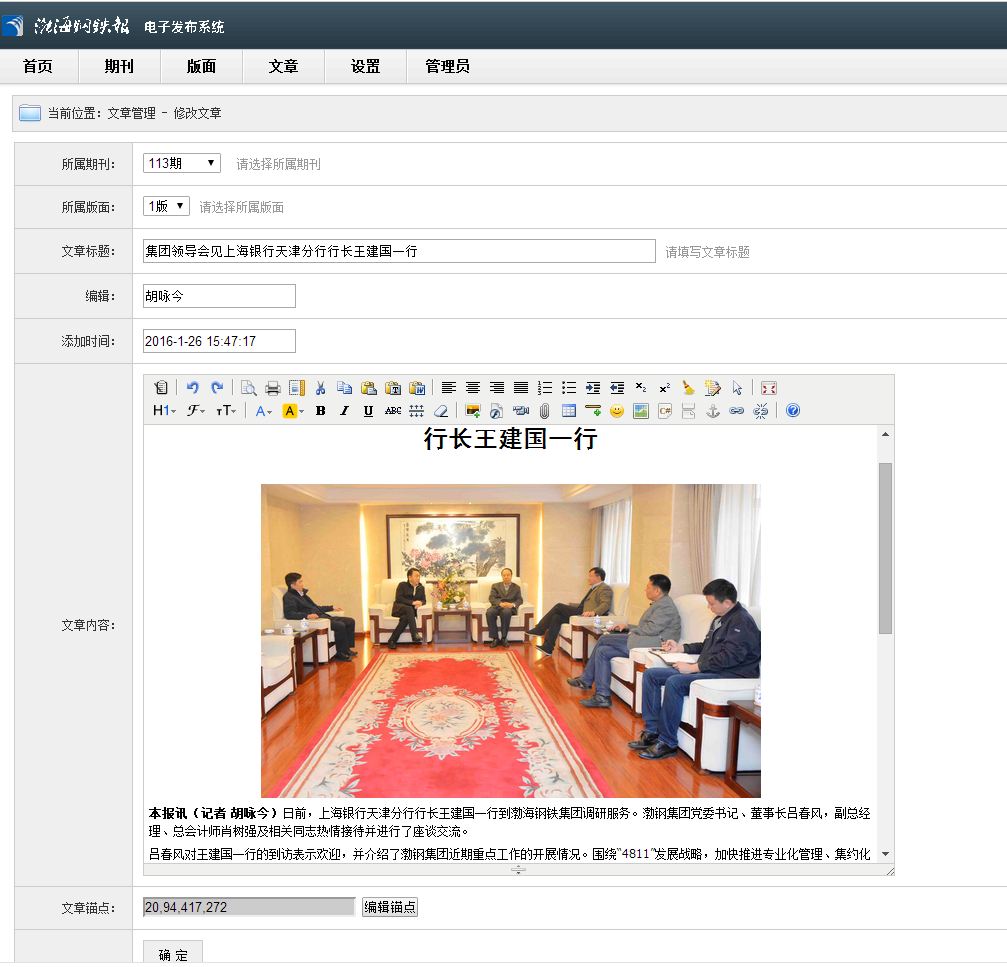Open the 期刊 menu
Screen dimensions: 1007x967
[119, 66]
